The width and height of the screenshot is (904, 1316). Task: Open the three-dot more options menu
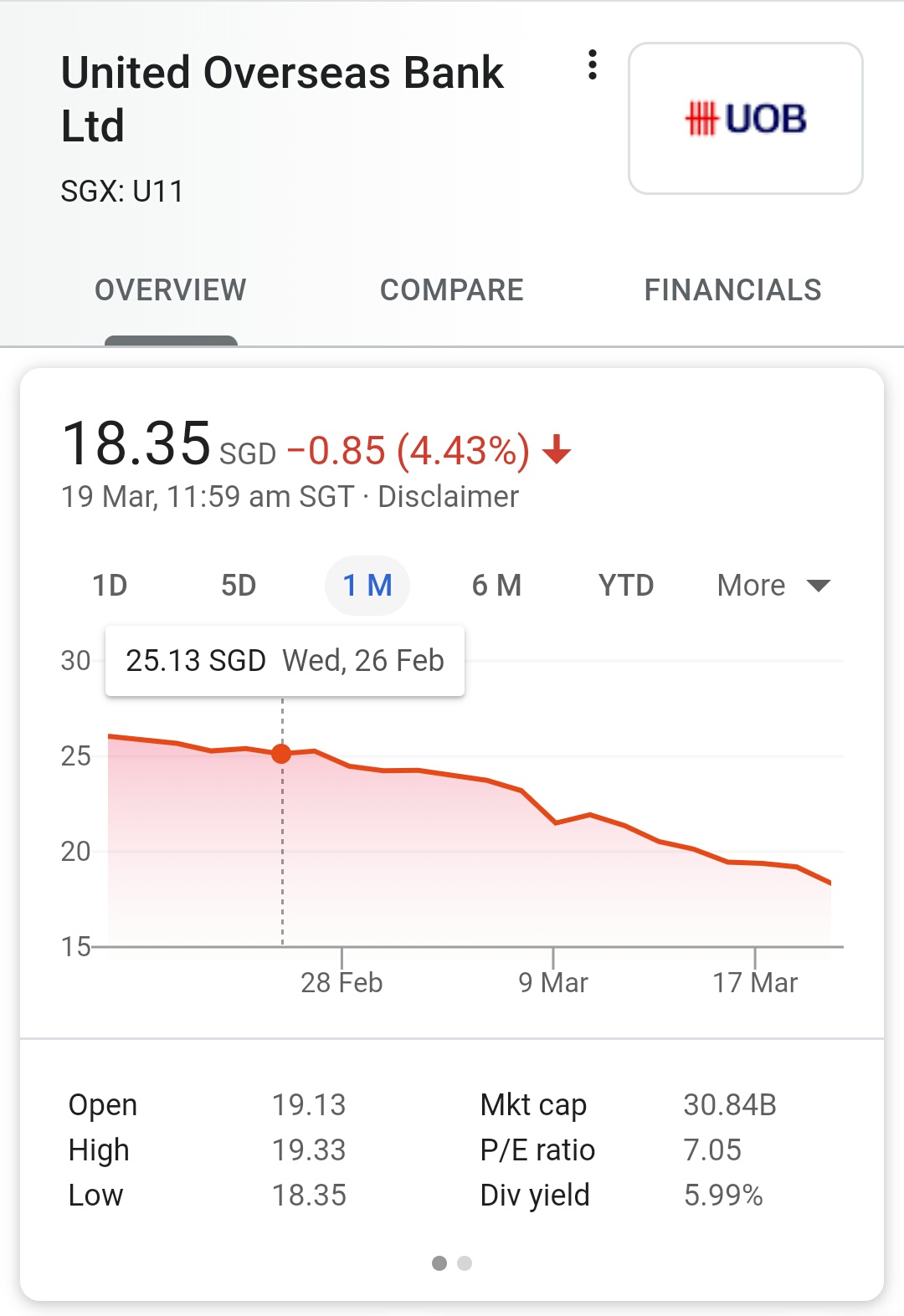593,65
